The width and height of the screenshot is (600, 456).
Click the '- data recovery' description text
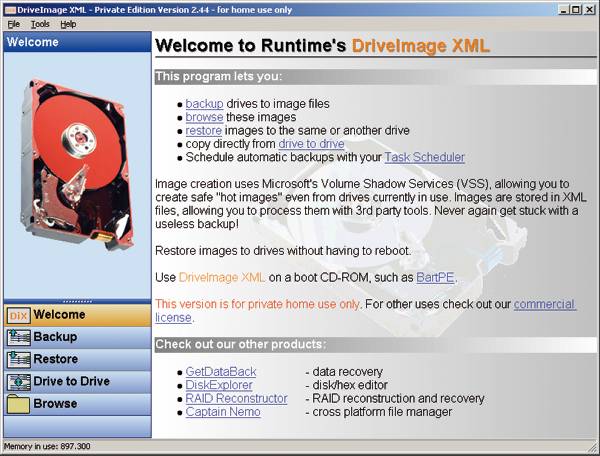344,371
